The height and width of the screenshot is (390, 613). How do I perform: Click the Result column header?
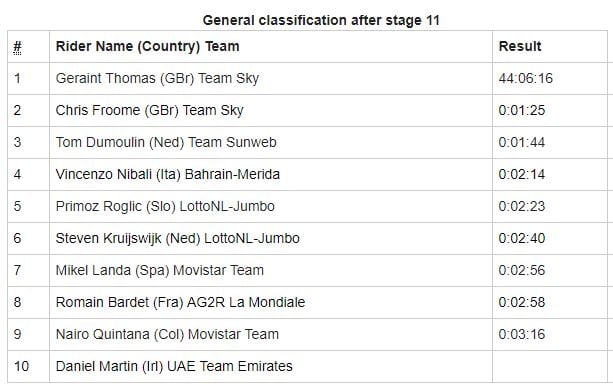520,46
